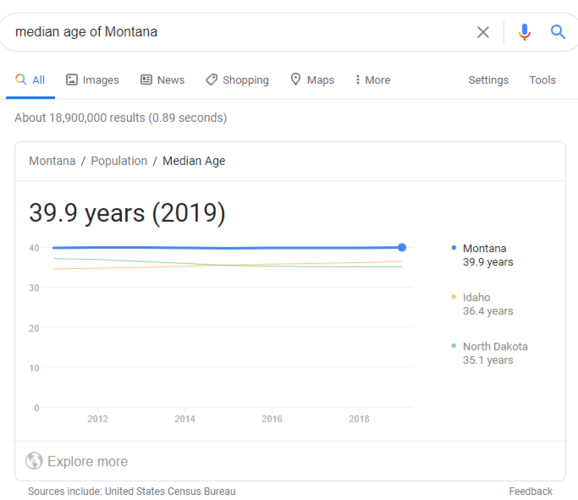This screenshot has height=500, width=578.
Task: Click the results count text about 18,900,000 results
Action: pyautogui.click(x=121, y=118)
